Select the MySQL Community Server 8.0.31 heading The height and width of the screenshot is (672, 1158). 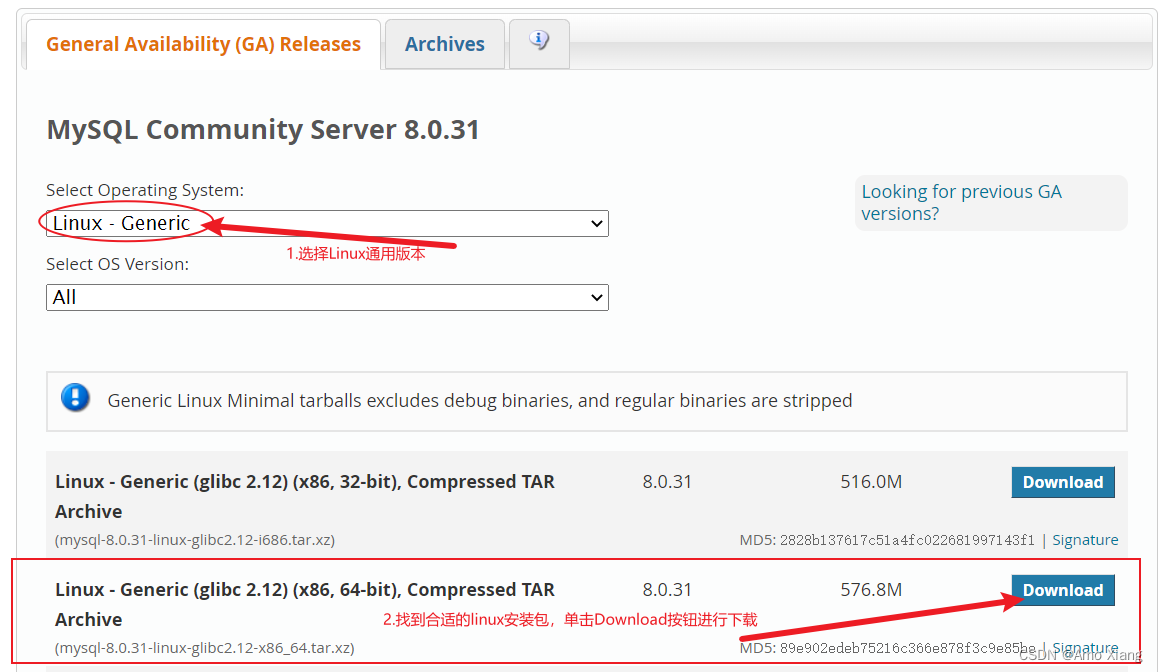(263, 129)
